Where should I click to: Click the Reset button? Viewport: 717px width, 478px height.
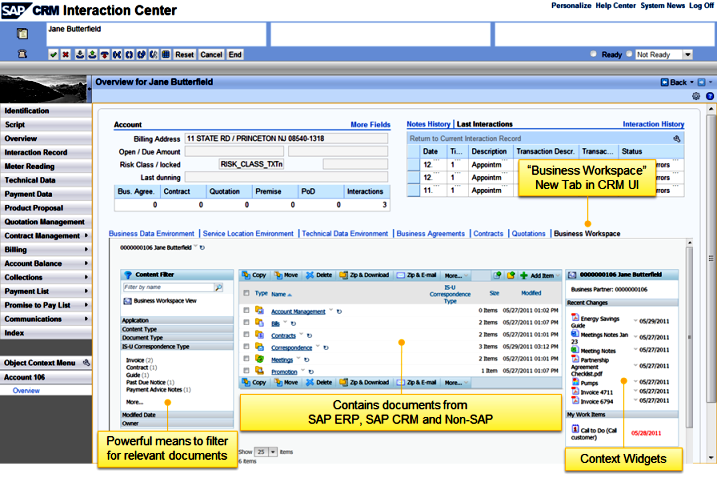click(x=185, y=54)
